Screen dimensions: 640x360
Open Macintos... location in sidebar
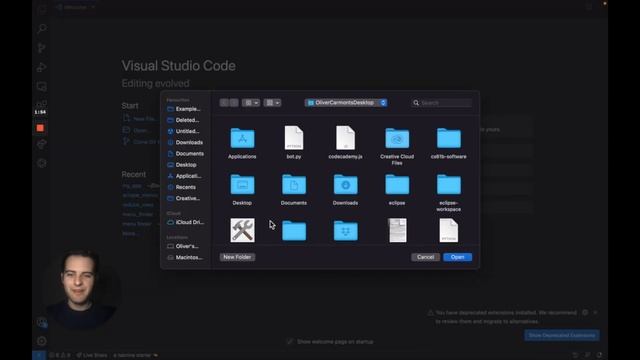(185, 257)
